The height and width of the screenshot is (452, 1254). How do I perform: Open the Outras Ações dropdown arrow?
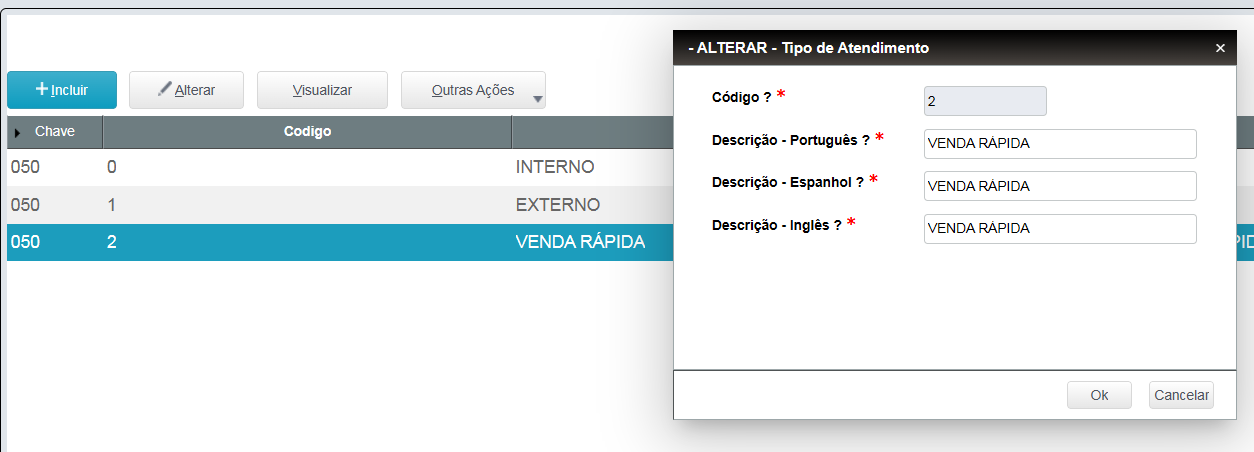coord(538,99)
